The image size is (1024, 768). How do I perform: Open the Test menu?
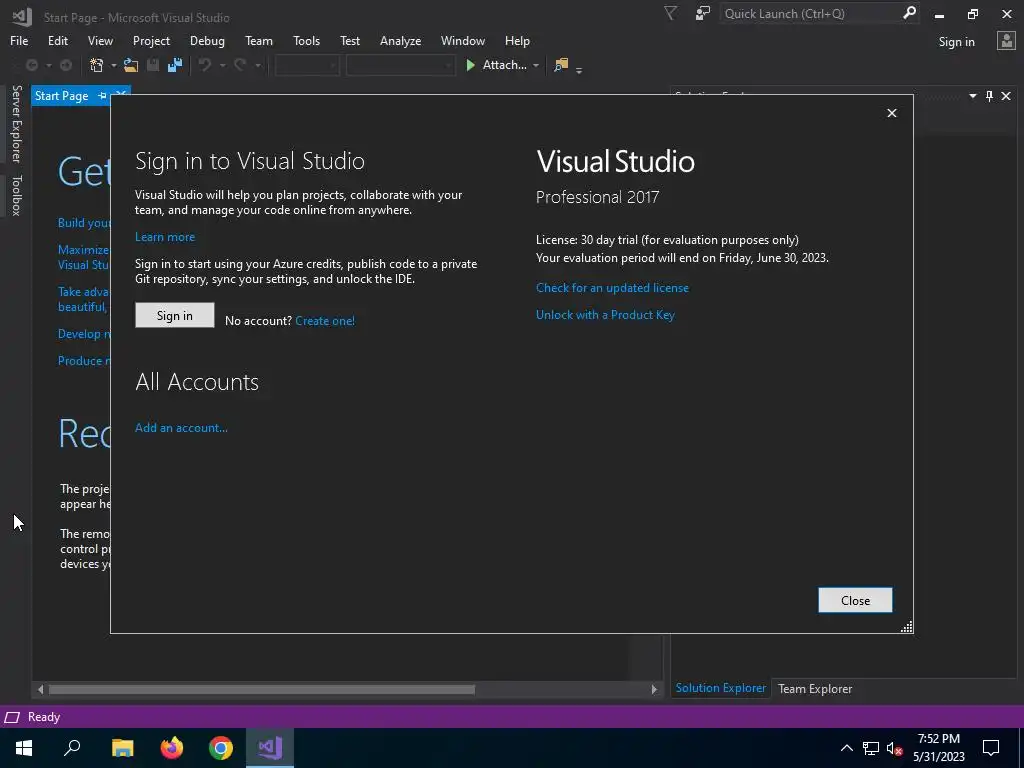tap(350, 40)
